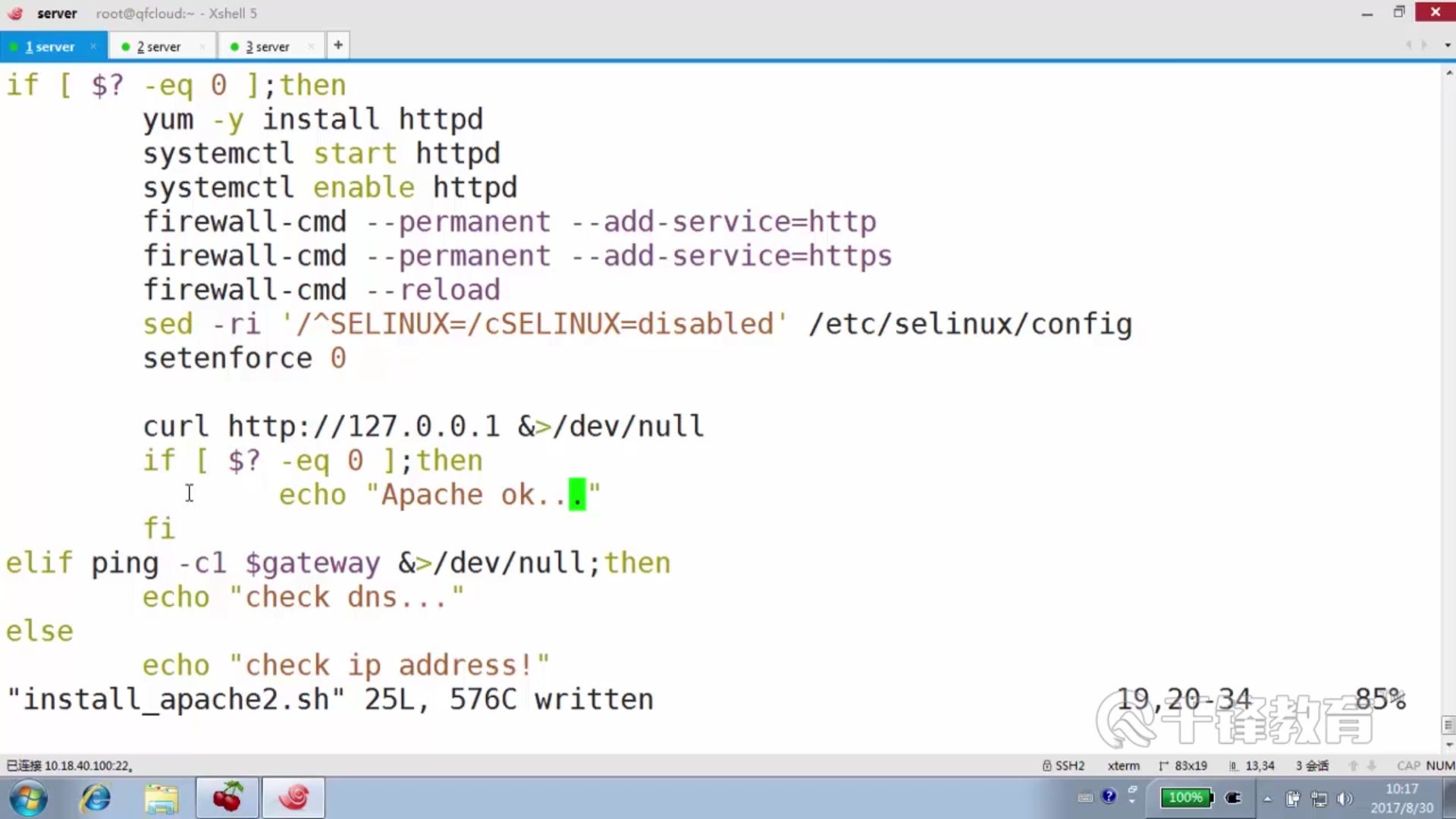This screenshot has width=1456, height=819.
Task: Click the scroll tabs left arrow
Action: click(x=1408, y=45)
